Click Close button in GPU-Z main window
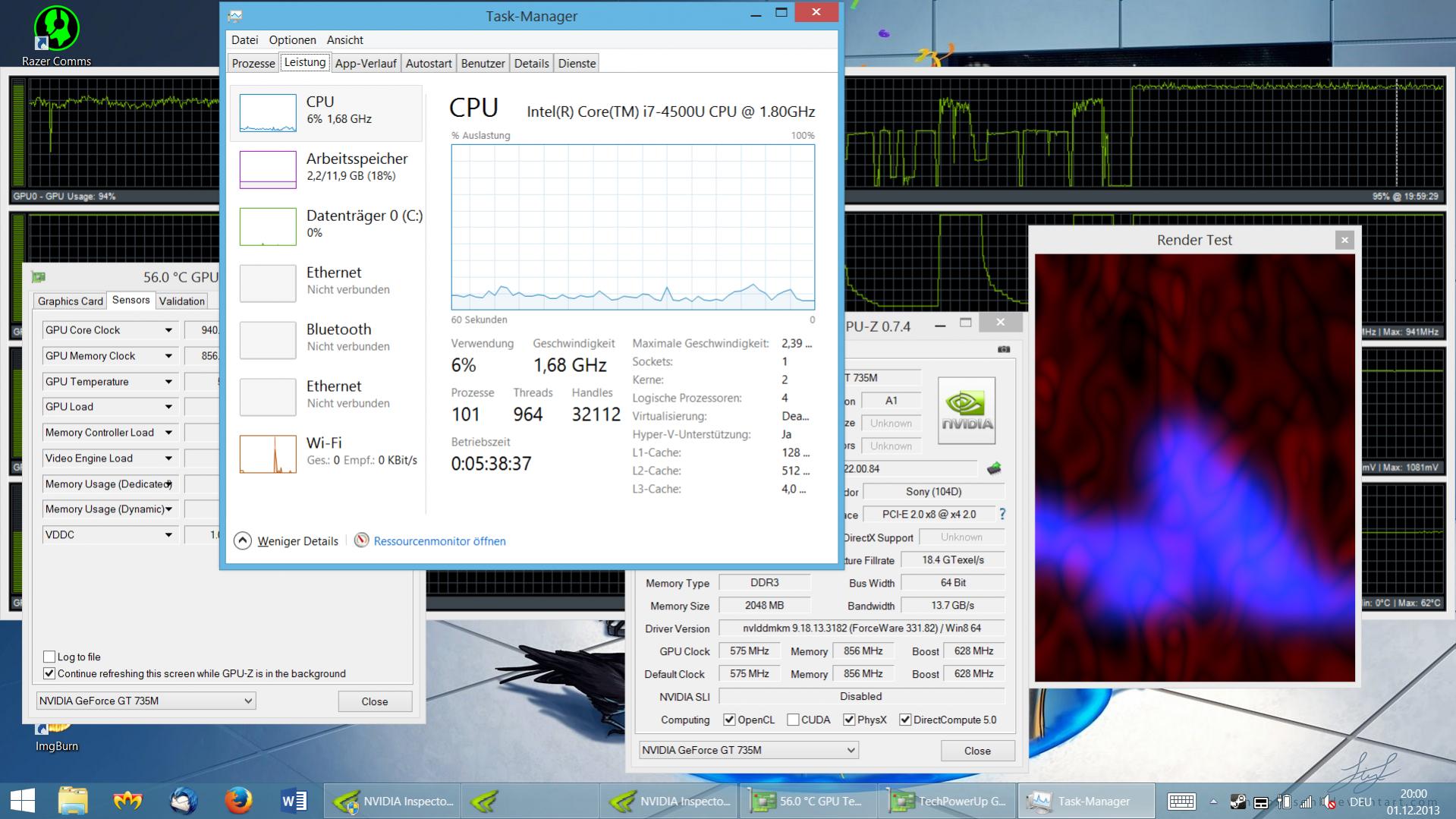Image resolution: width=1456 pixels, height=819 pixels. click(x=977, y=751)
